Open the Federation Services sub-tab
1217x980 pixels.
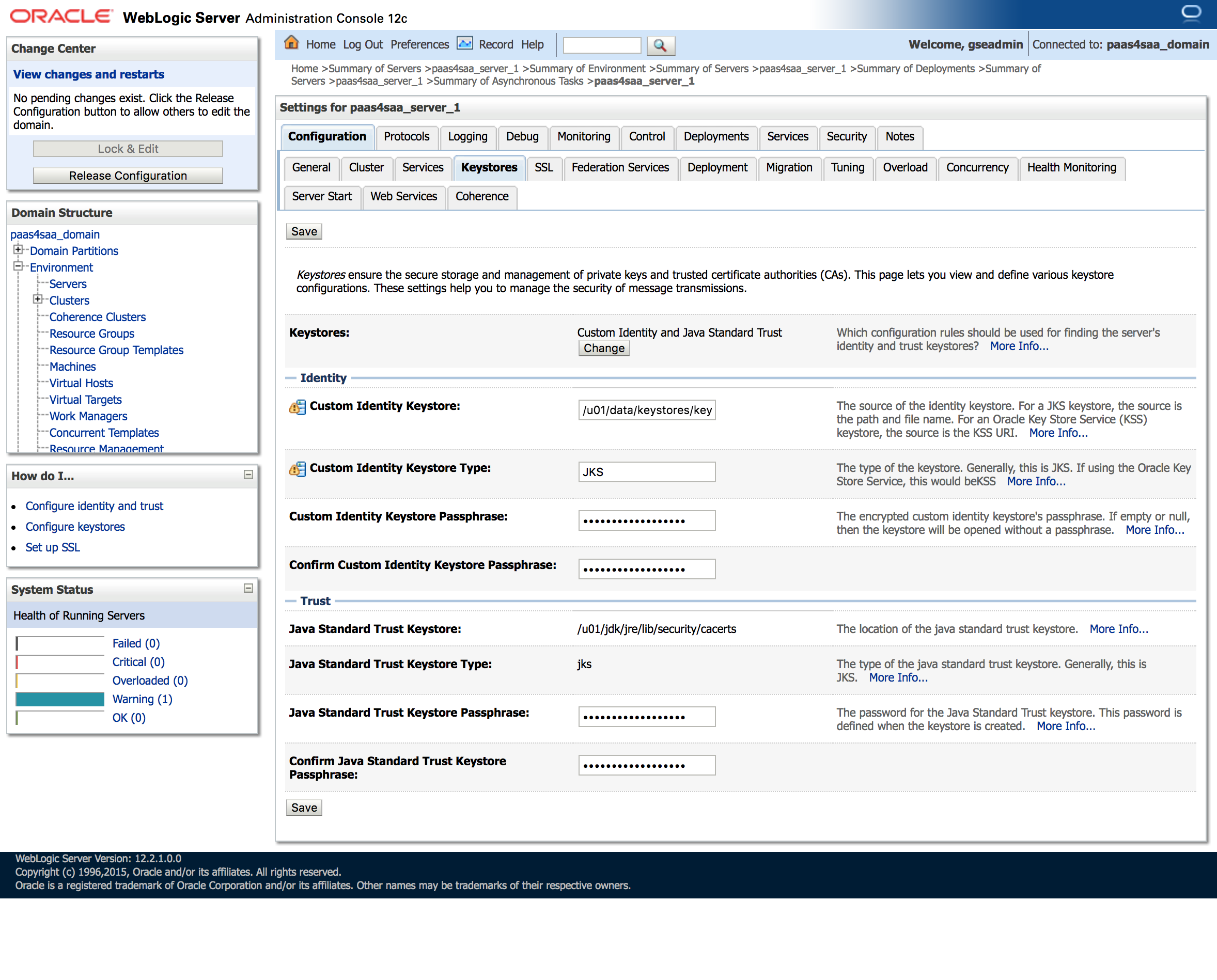(620, 168)
